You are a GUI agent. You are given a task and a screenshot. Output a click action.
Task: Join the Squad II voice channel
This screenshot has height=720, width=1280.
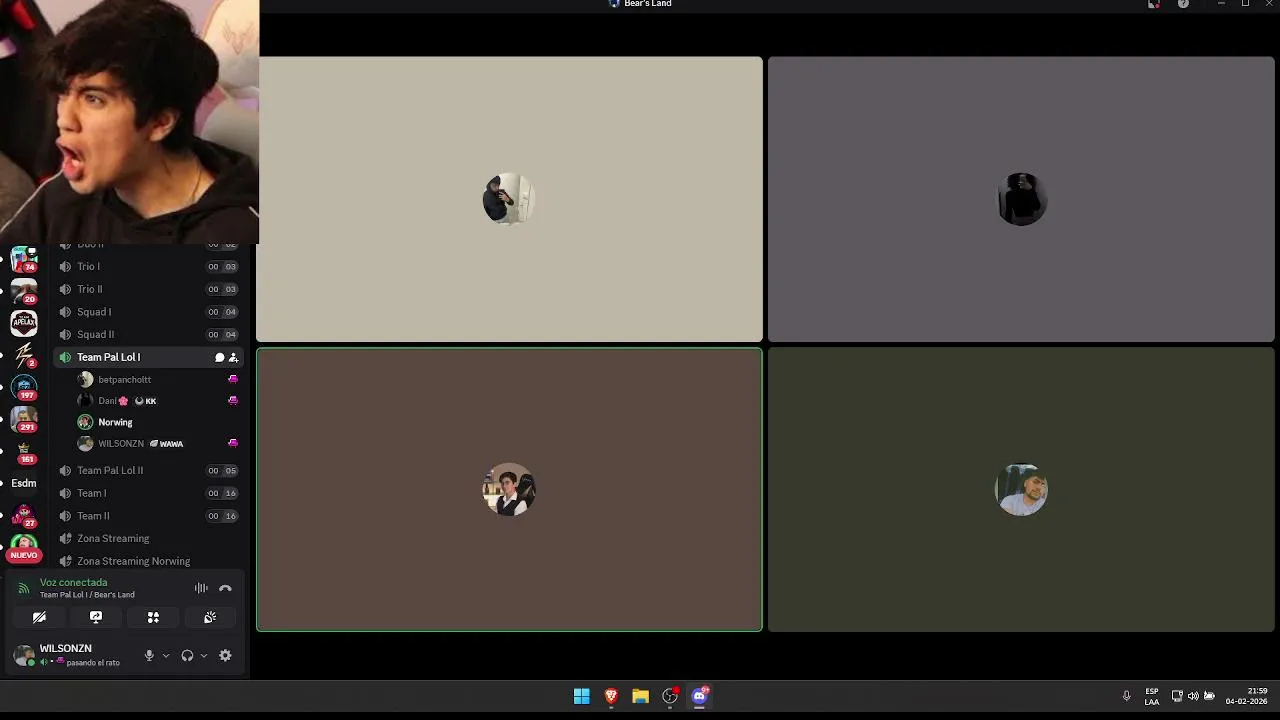click(148, 334)
